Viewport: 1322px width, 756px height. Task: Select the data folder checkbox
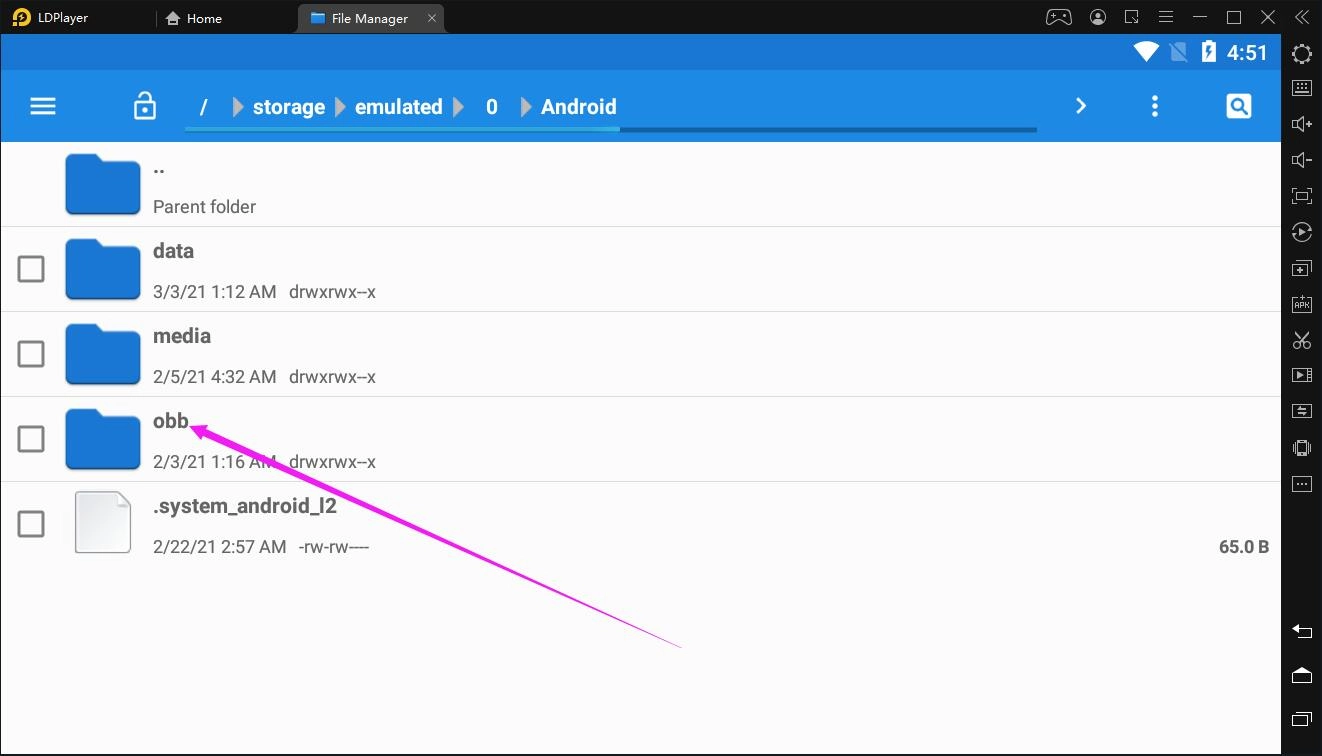(x=31, y=268)
